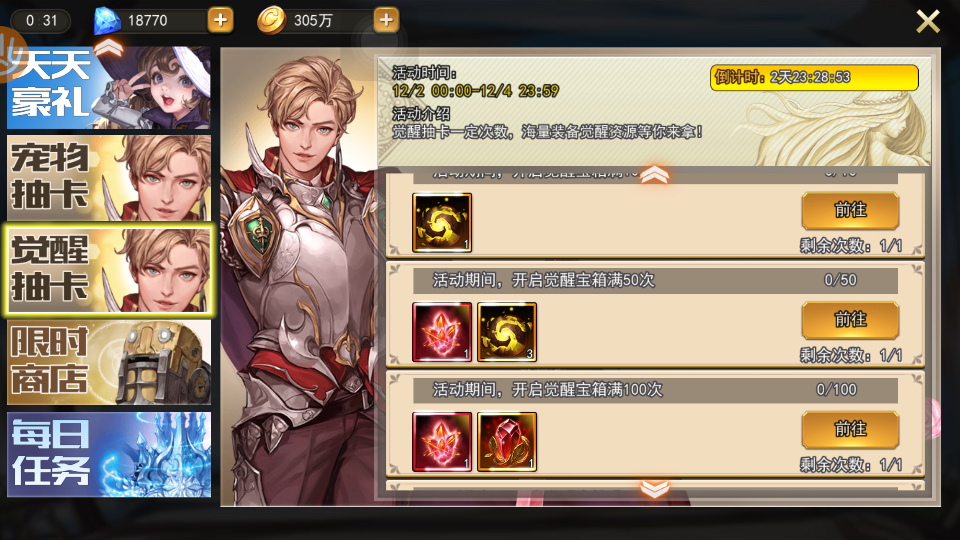Viewport: 960px width, 540px height.
Task: Move the task list up with the double-up arrow
Action: pyautogui.click(x=654, y=174)
